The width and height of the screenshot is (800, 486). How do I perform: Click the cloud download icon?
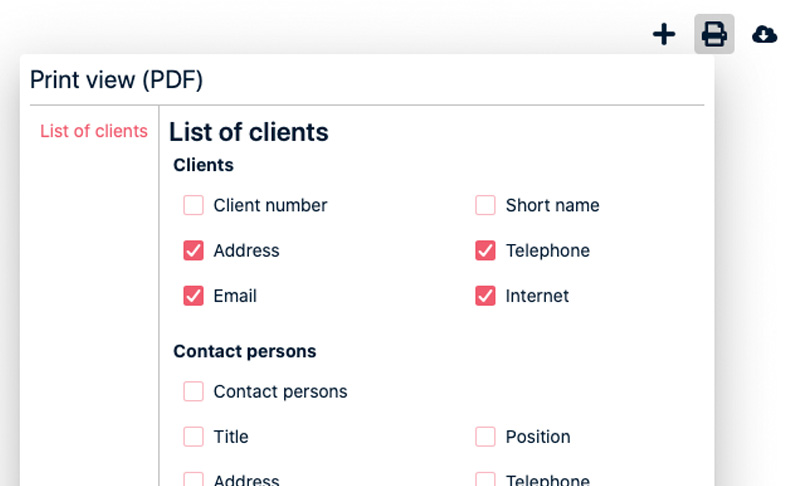coord(765,35)
